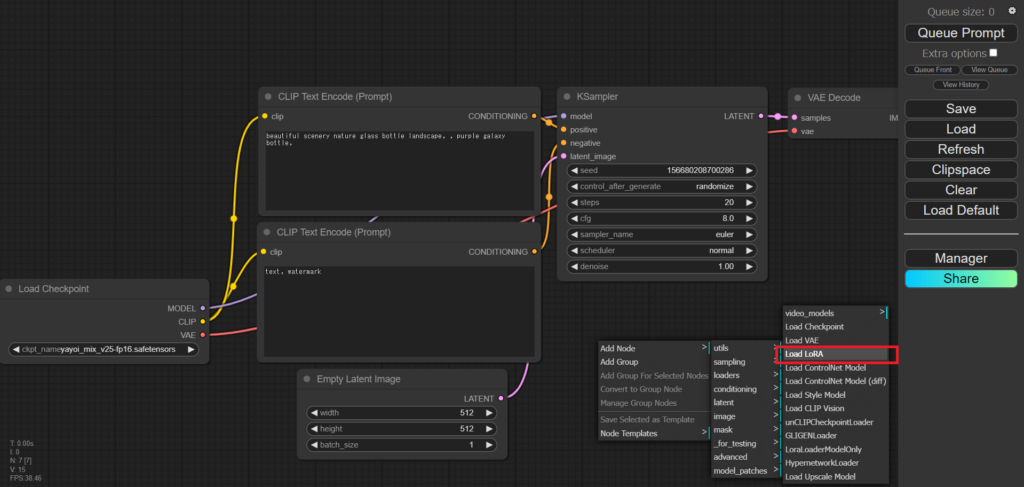Image resolution: width=1024 pixels, height=487 pixels.
Task: Choose Add Group in the context menu
Action: coord(620,362)
